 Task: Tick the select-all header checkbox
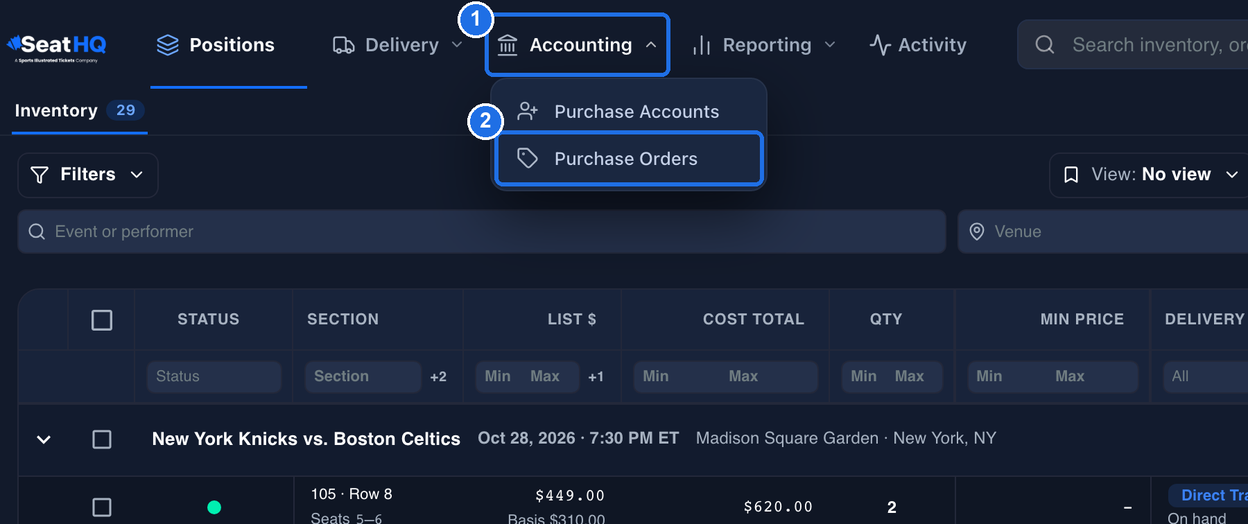pos(102,320)
